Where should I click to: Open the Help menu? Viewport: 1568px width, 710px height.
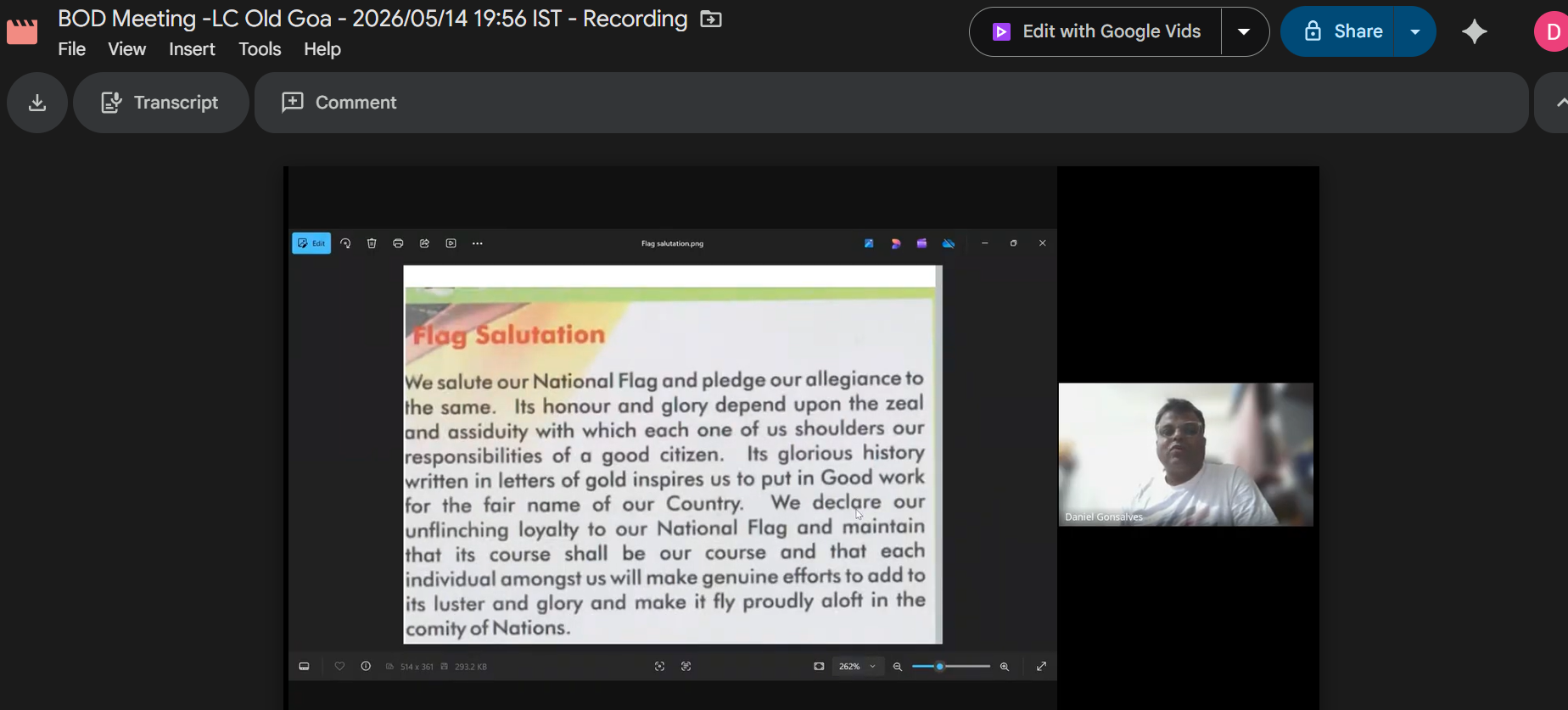click(322, 49)
